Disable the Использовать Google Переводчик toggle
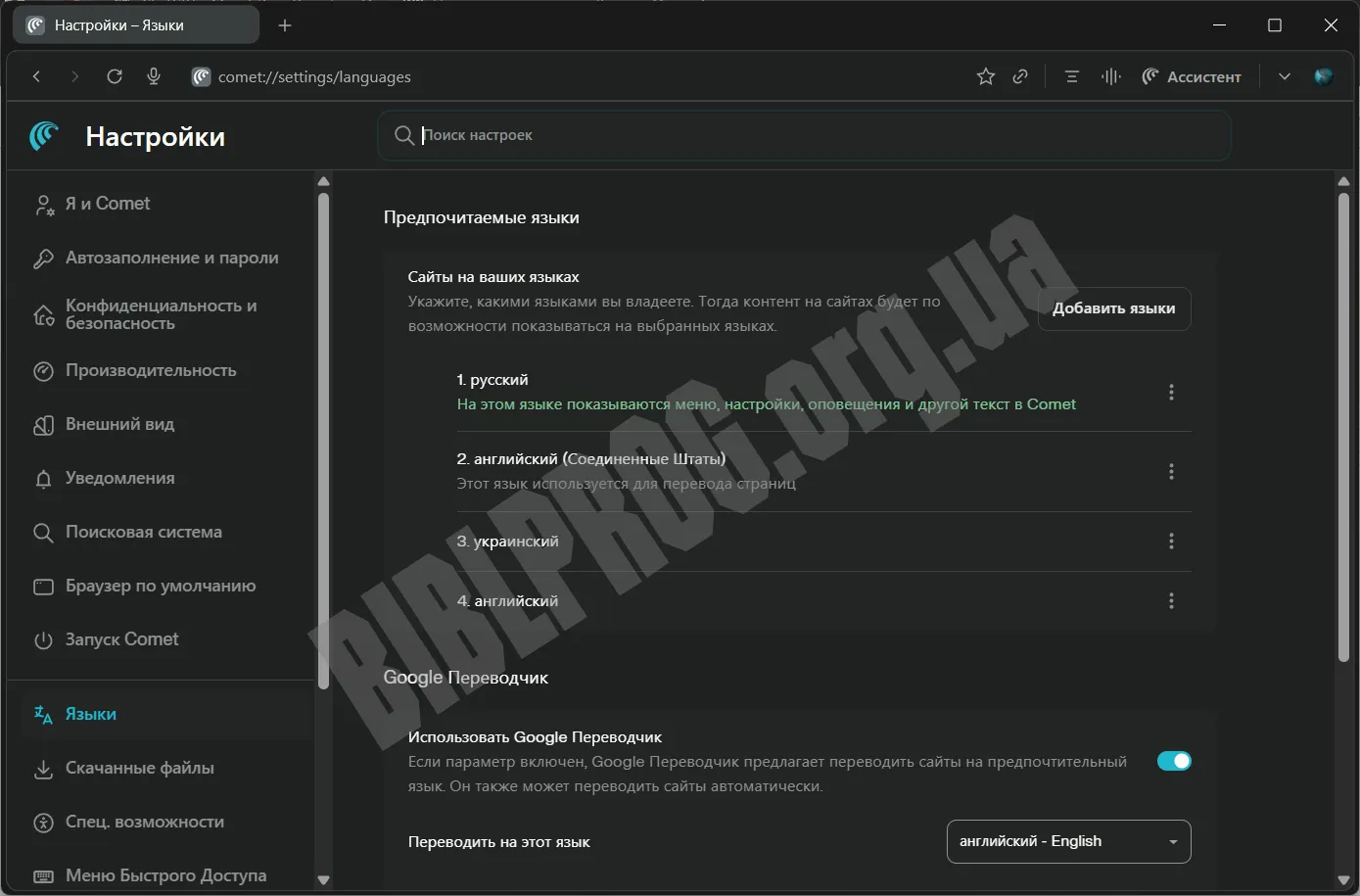The image size is (1360, 896). coord(1173,761)
